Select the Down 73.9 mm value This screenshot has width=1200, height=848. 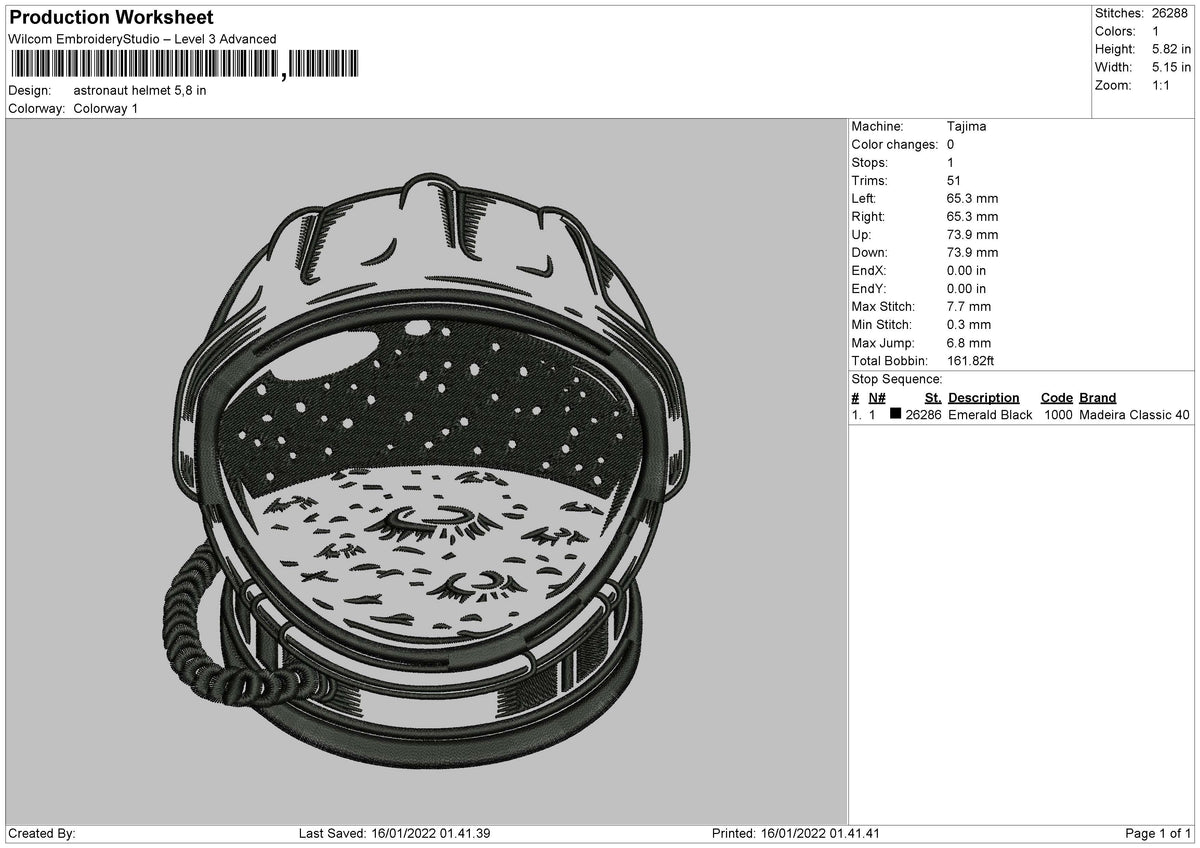[972, 253]
